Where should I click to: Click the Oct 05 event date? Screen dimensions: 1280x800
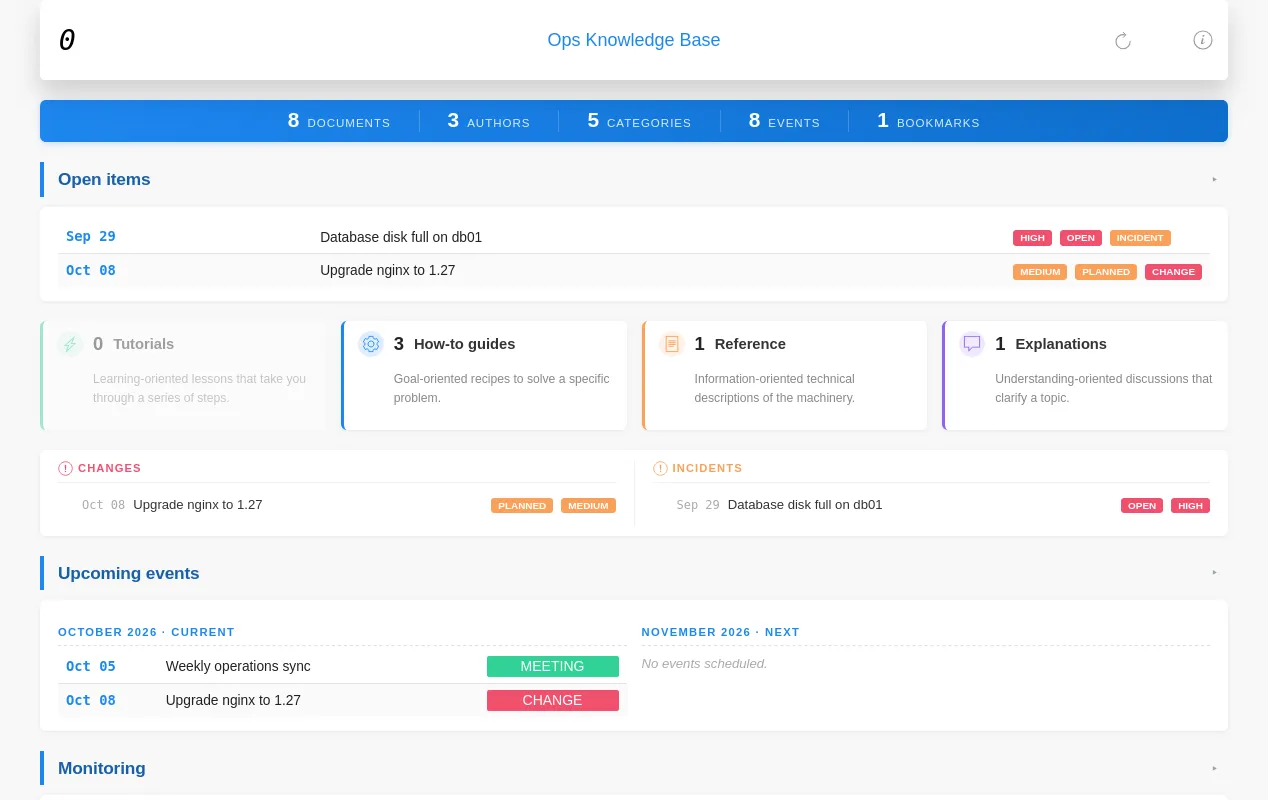tap(91, 666)
